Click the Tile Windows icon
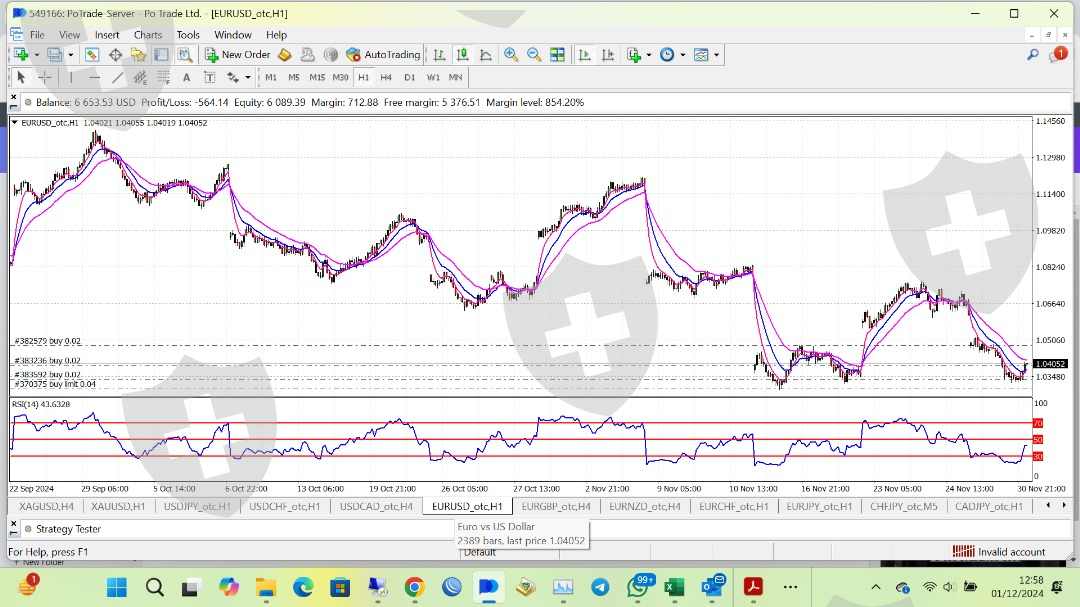This screenshot has height=607, width=1080. coord(557,55)
